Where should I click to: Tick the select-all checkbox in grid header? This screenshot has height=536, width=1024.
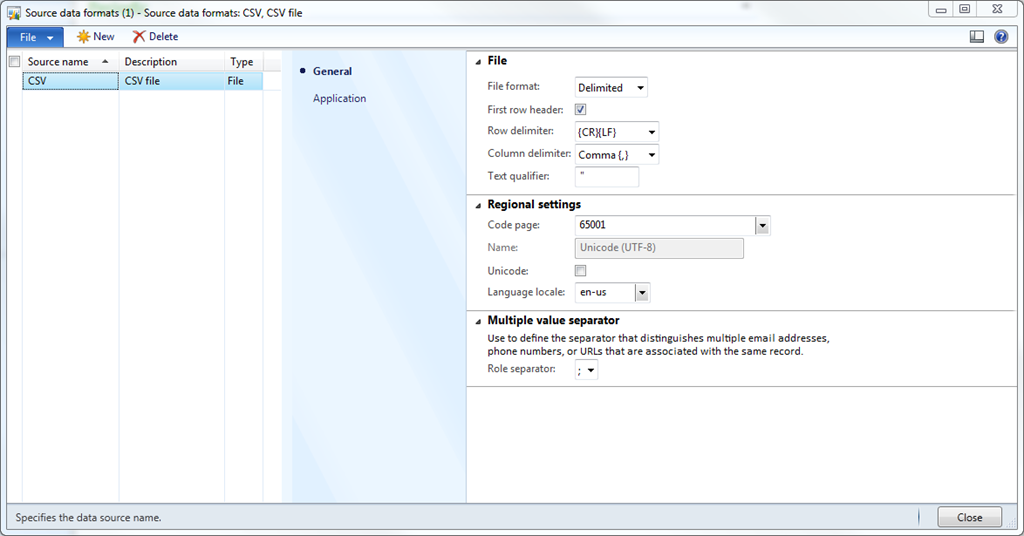pos(14,61)
